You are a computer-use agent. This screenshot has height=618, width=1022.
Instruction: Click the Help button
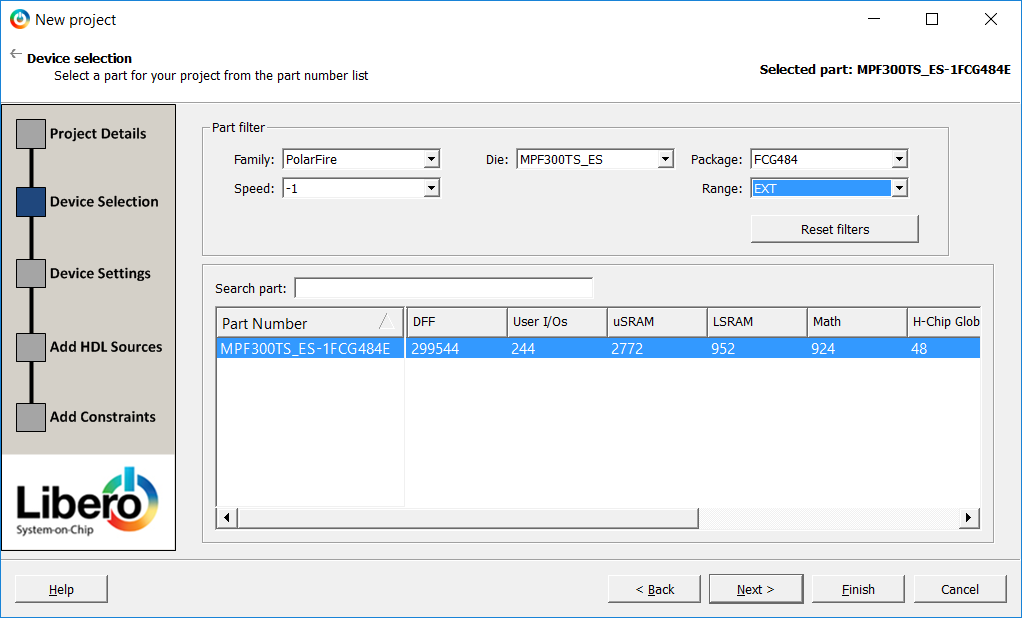click(61, 589)
